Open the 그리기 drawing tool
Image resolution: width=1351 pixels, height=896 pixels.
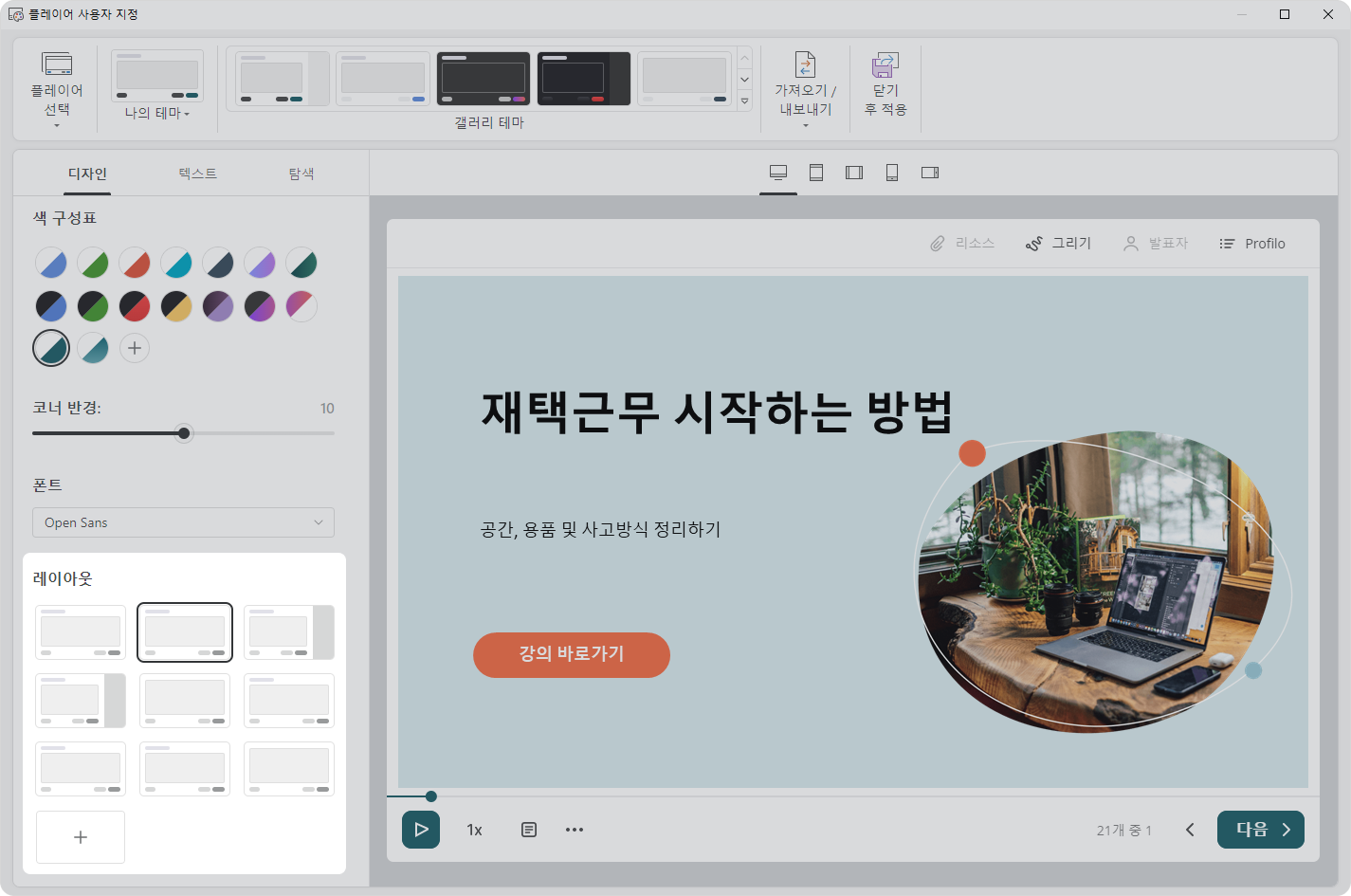[1059, 244]
